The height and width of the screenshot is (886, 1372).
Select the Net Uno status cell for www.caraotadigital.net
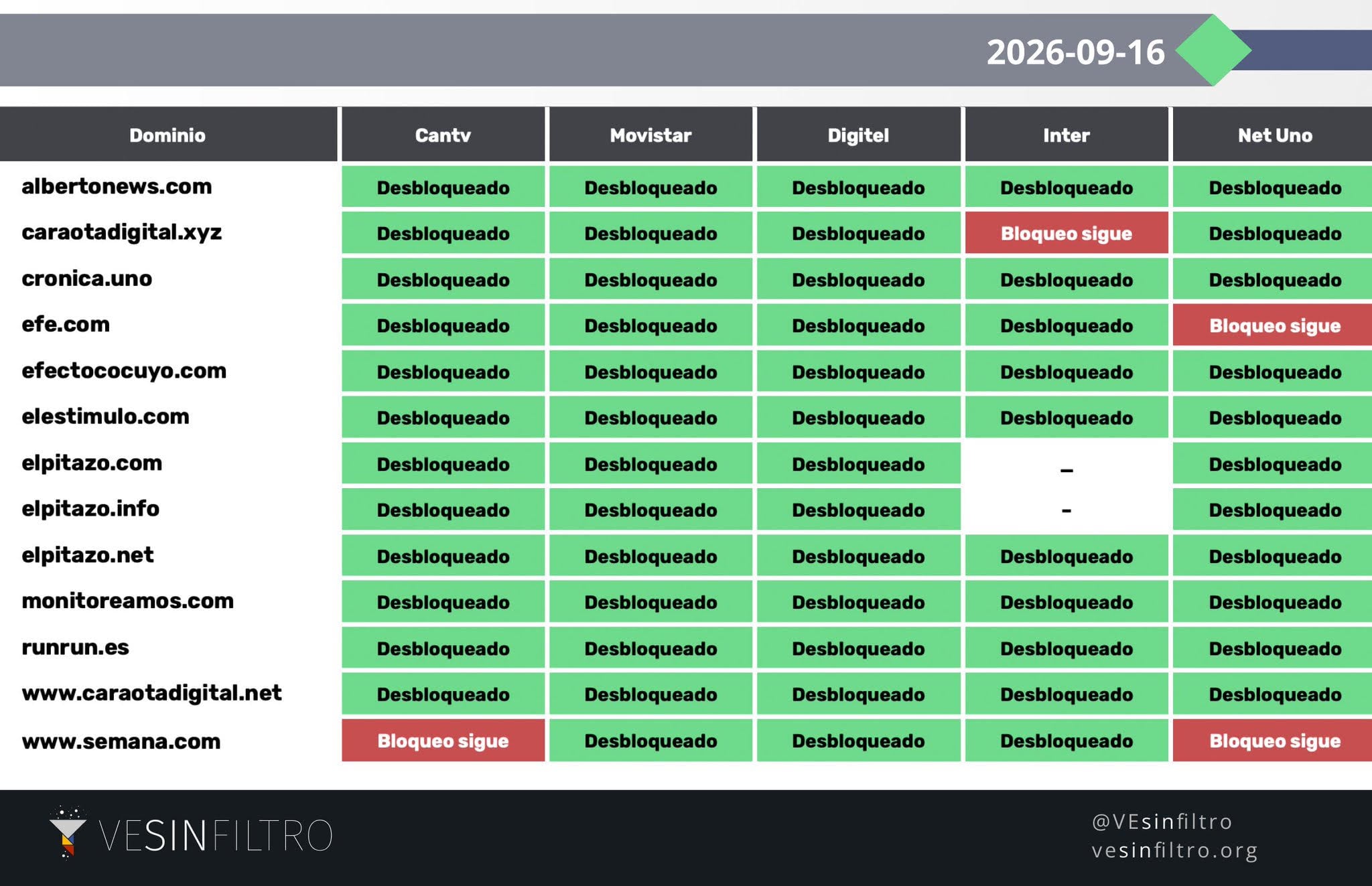[1273, 694]
